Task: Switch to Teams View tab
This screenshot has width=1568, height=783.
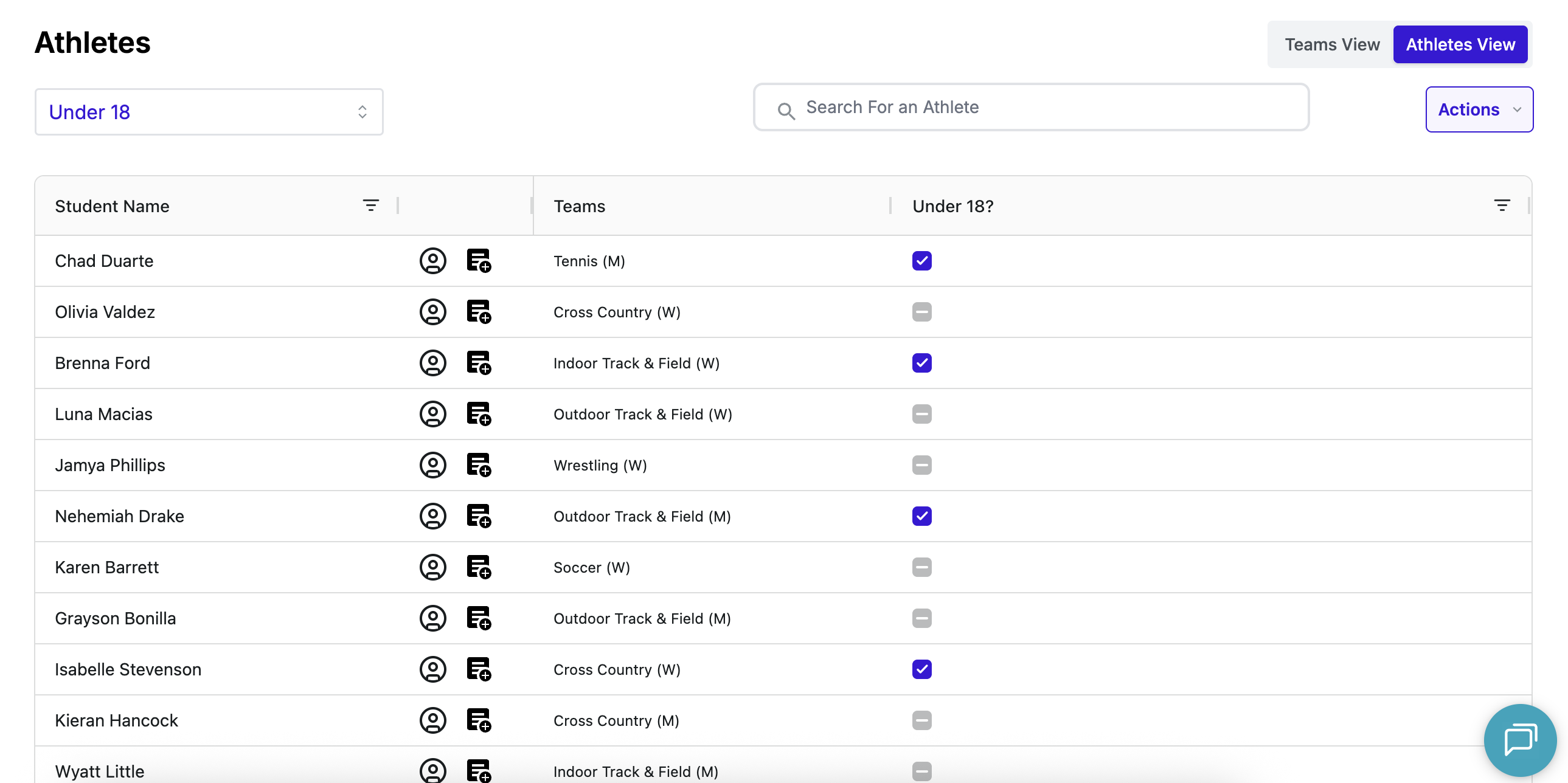Action: tap(1332, 44)
